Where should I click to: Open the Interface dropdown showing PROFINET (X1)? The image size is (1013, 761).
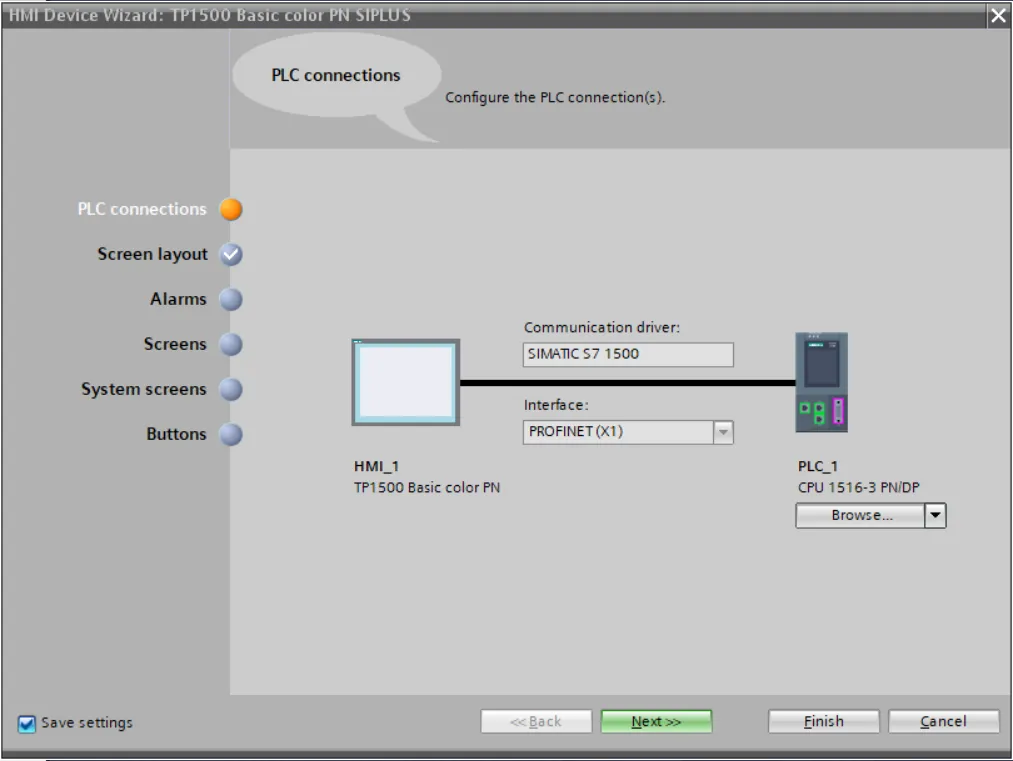(x=723, y=432)
